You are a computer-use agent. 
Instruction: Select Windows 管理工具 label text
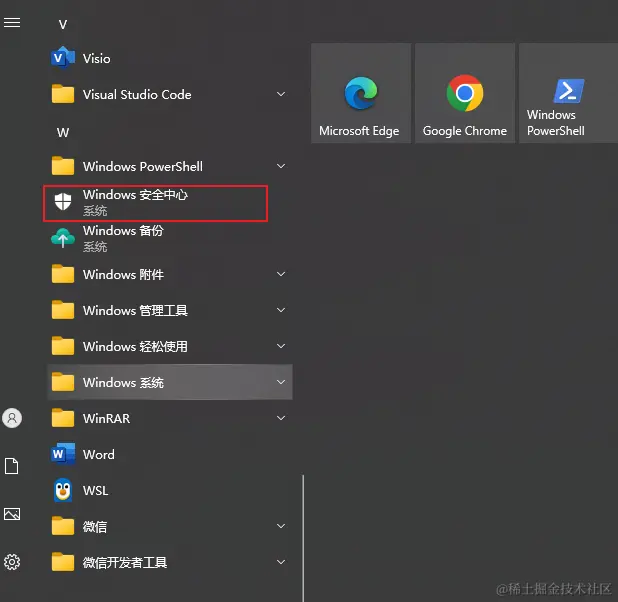coord(135,311)
